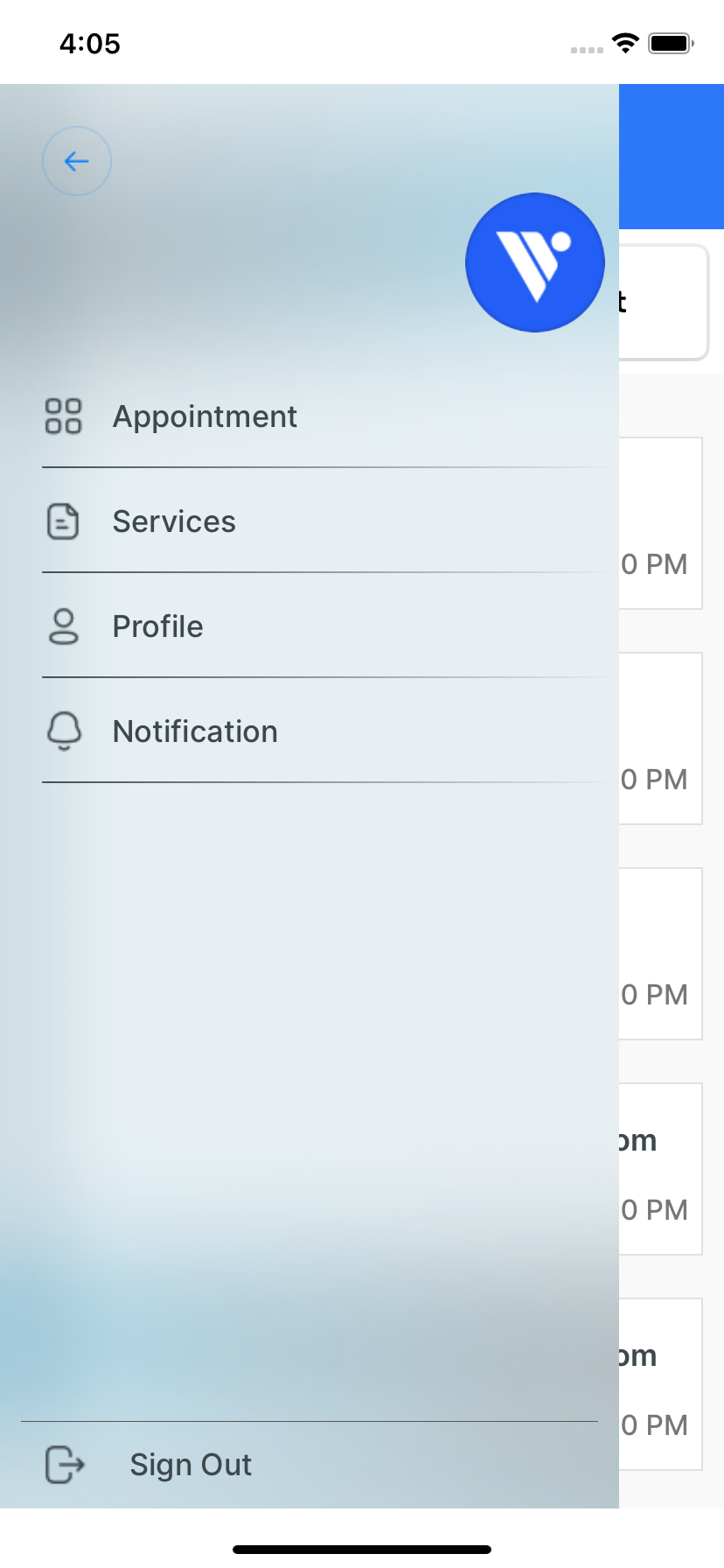The height and width of the screenshot is (1568, 724).
Task: Click the Sign Out door-arrow icon
Action: pos(65,1465)
